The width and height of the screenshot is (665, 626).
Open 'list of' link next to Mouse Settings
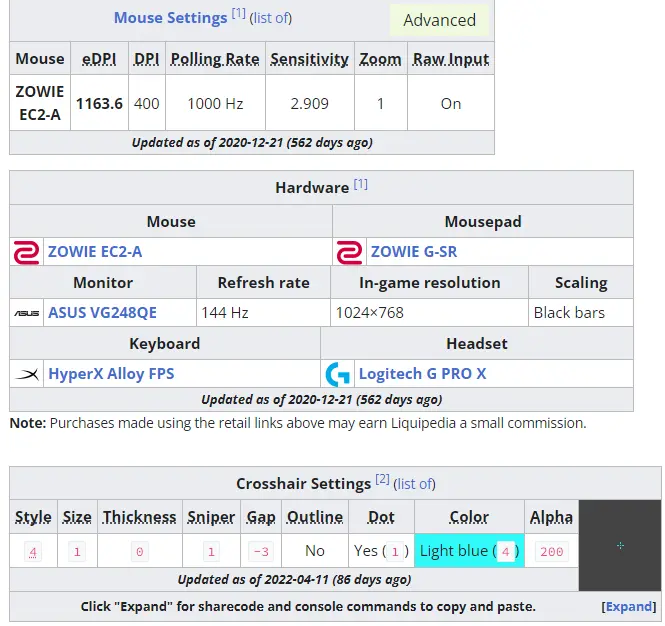click(x=271, y=18)
